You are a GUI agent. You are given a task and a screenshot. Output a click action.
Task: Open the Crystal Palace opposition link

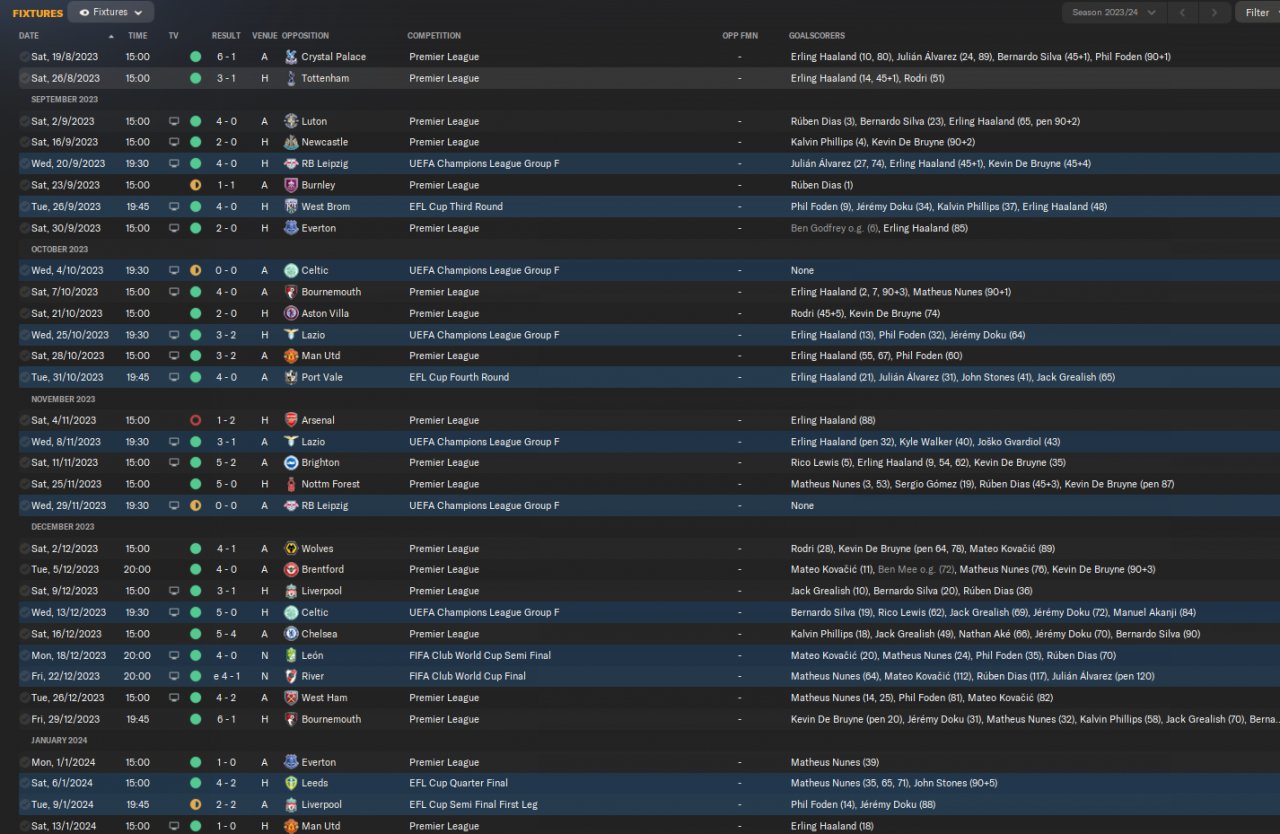point(334,57)
